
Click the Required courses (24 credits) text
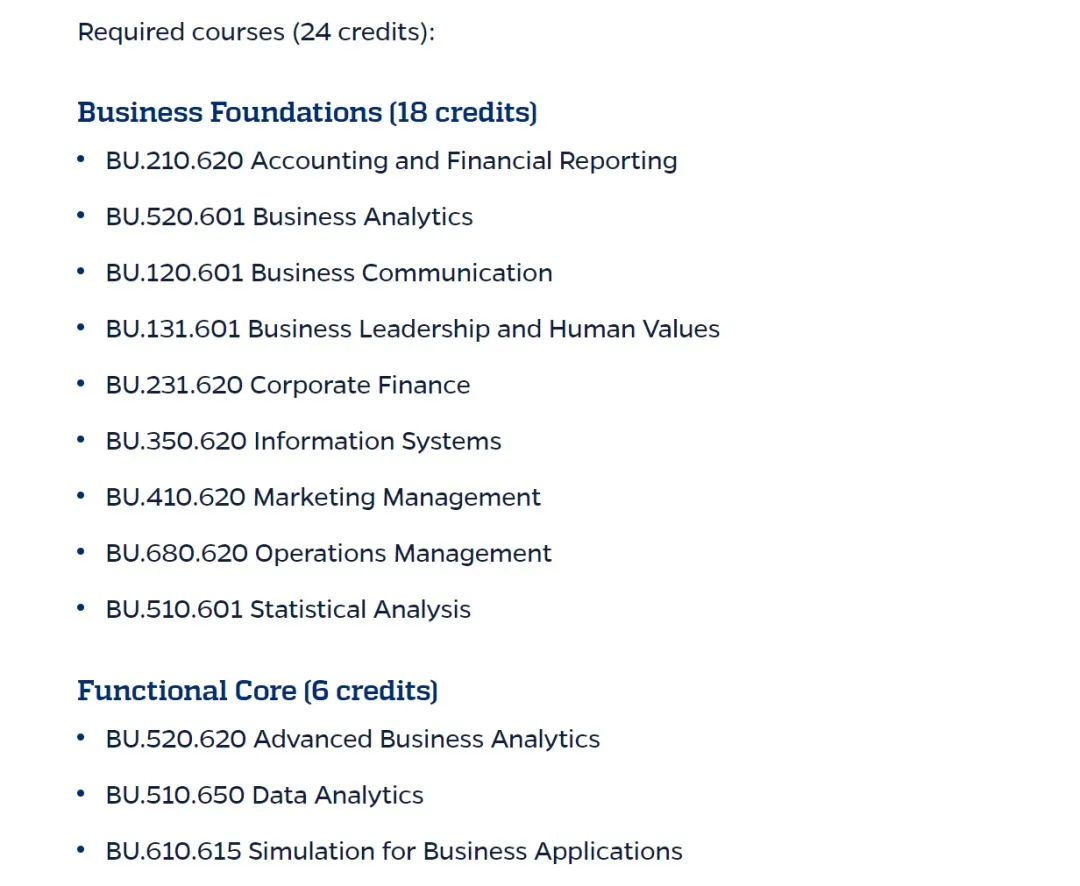[x=256, y=32]
